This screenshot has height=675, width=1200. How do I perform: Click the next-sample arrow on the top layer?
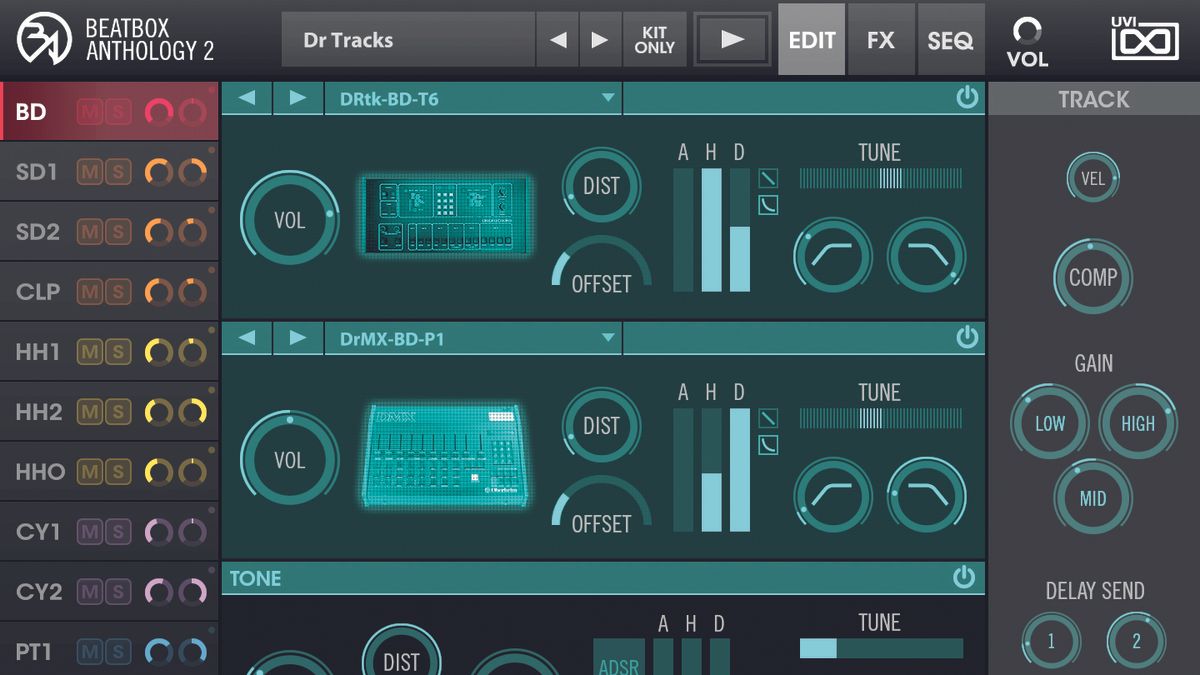(297, 99)
